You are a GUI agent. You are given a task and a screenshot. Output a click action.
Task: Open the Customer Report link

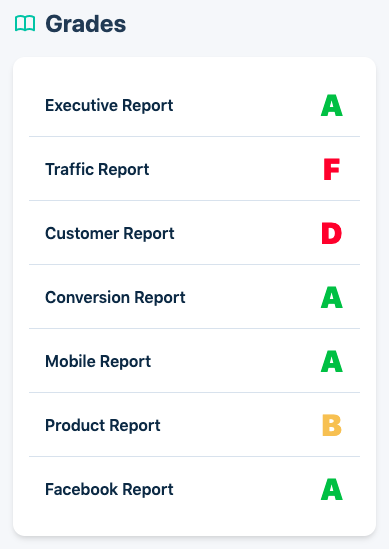[110, 233]
